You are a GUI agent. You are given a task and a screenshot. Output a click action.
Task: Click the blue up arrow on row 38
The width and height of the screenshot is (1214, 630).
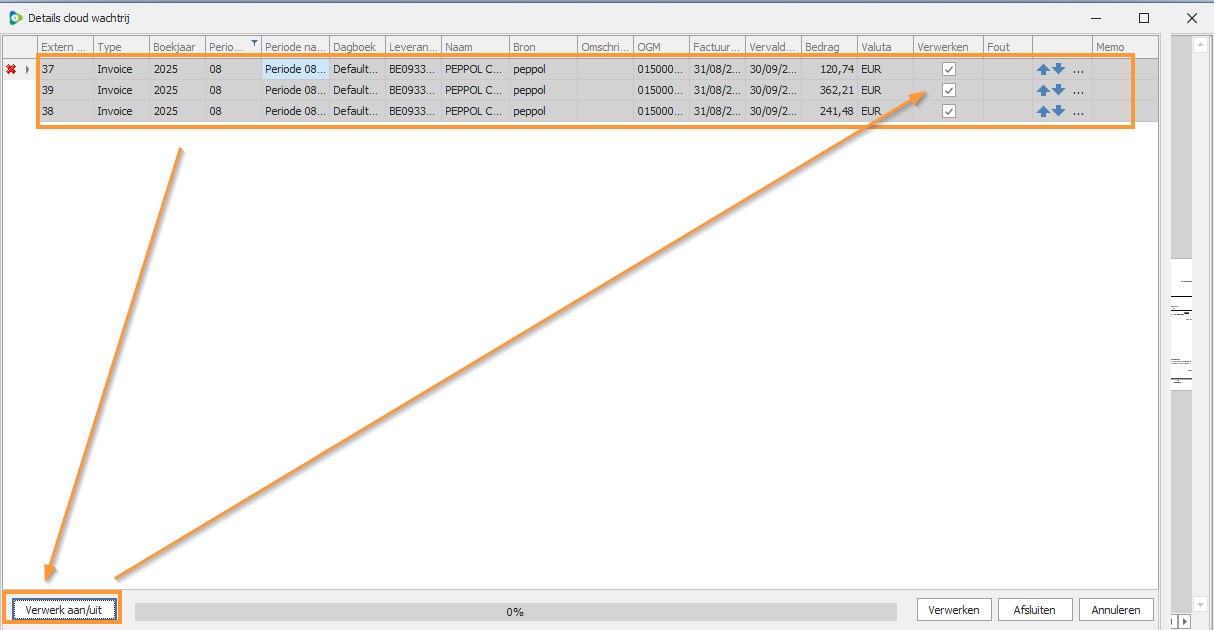1043,111
